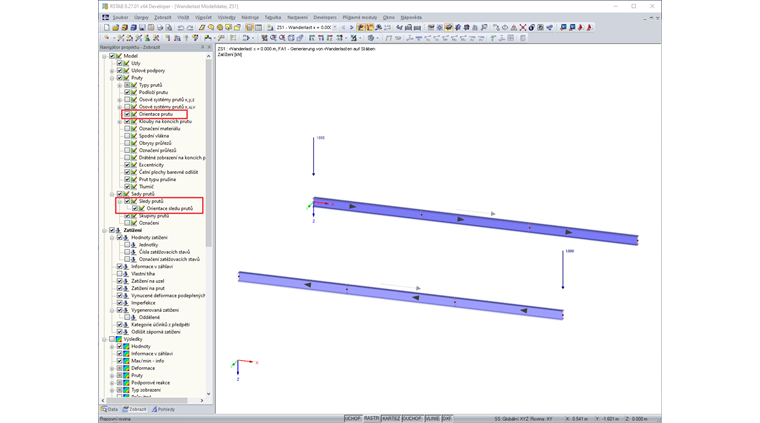Enable the Jednotky checkbox
The image size is (760, 423).
[127, 245]
